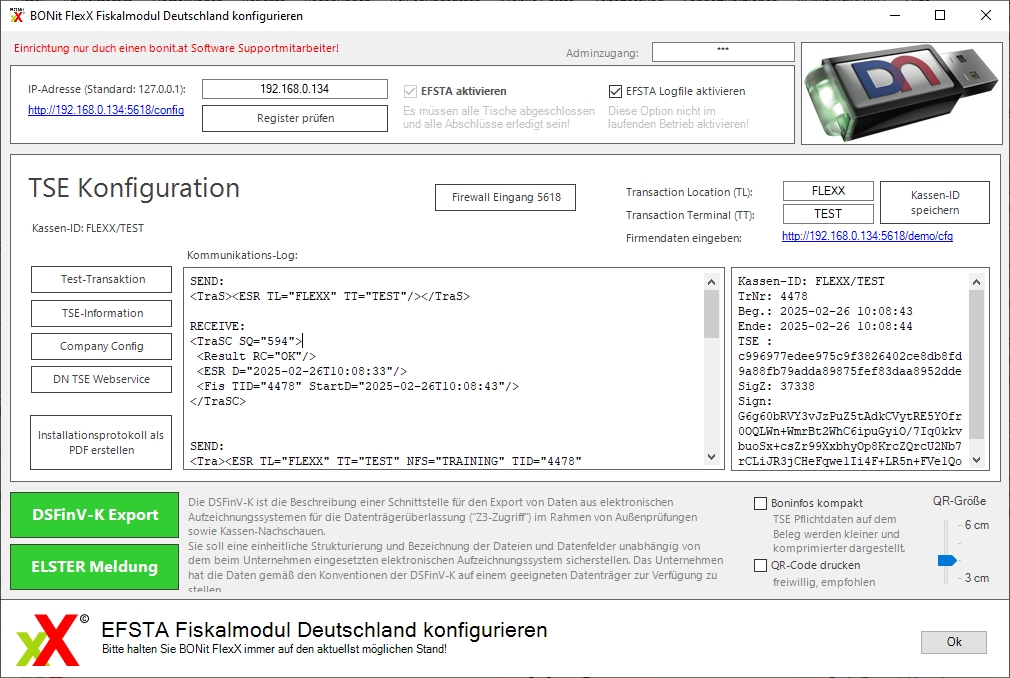
Task: Disable EFSTA Logfile aktivieren checkbox
Action: pyautogui.click(x=615, y=91)
